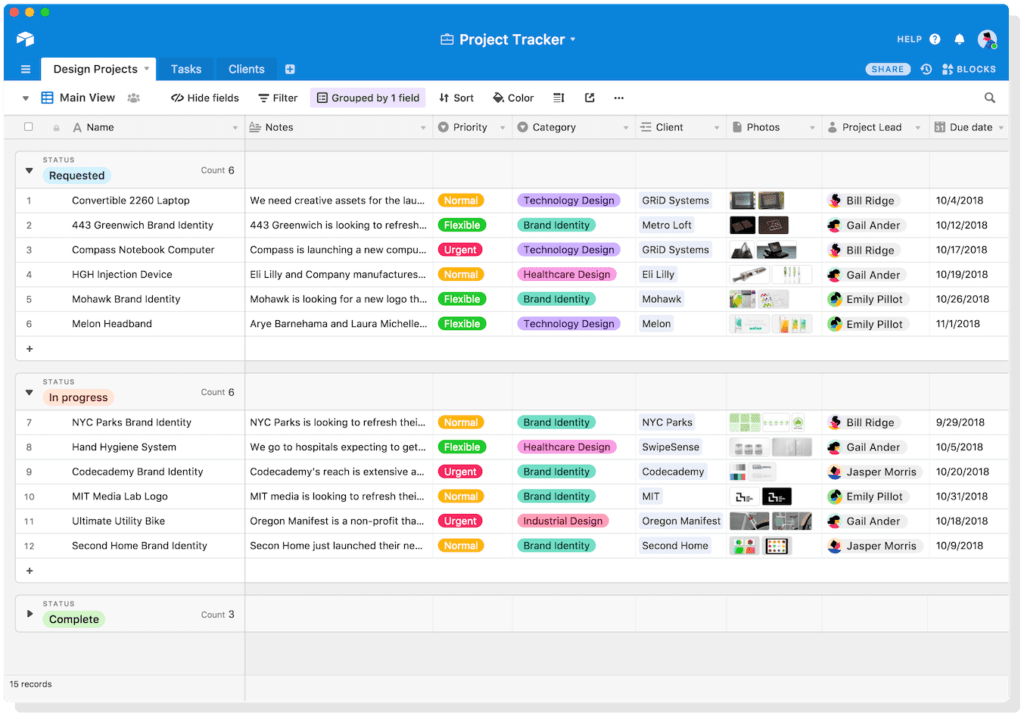1024x716 pixels.
Task: Switch to the Tasks tab
Action: point(186,69)
